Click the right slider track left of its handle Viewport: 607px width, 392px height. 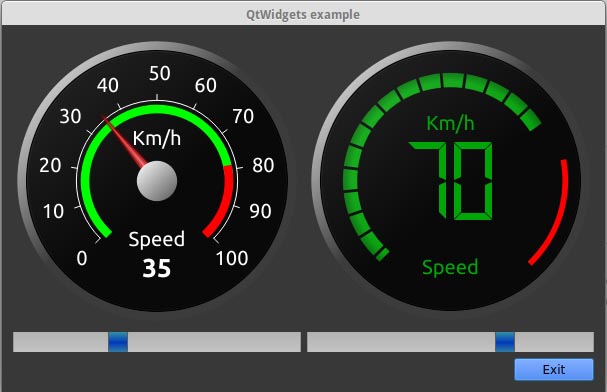tap(401, 342)
